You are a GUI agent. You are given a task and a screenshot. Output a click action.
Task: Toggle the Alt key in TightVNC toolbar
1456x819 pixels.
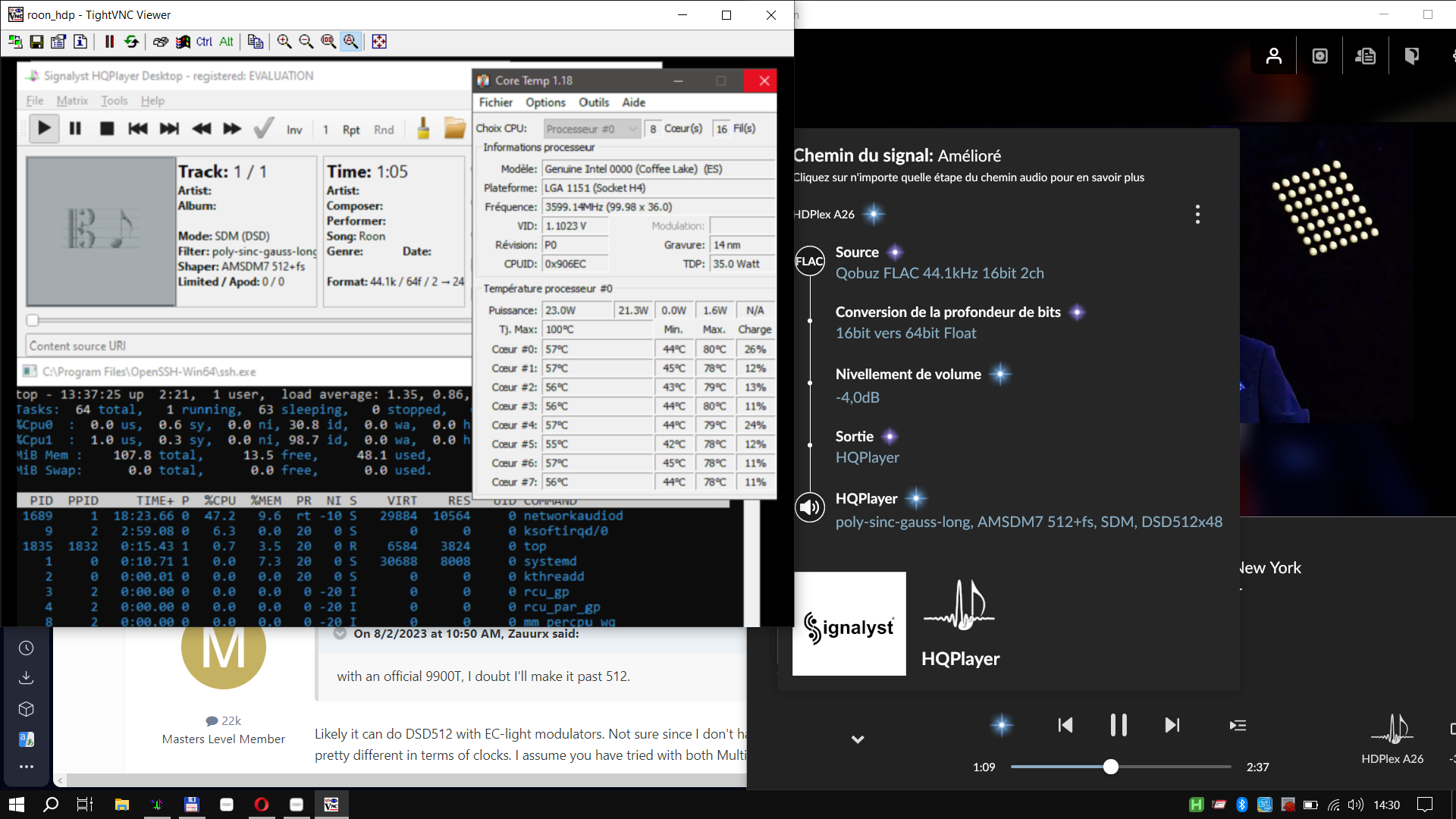226,42
